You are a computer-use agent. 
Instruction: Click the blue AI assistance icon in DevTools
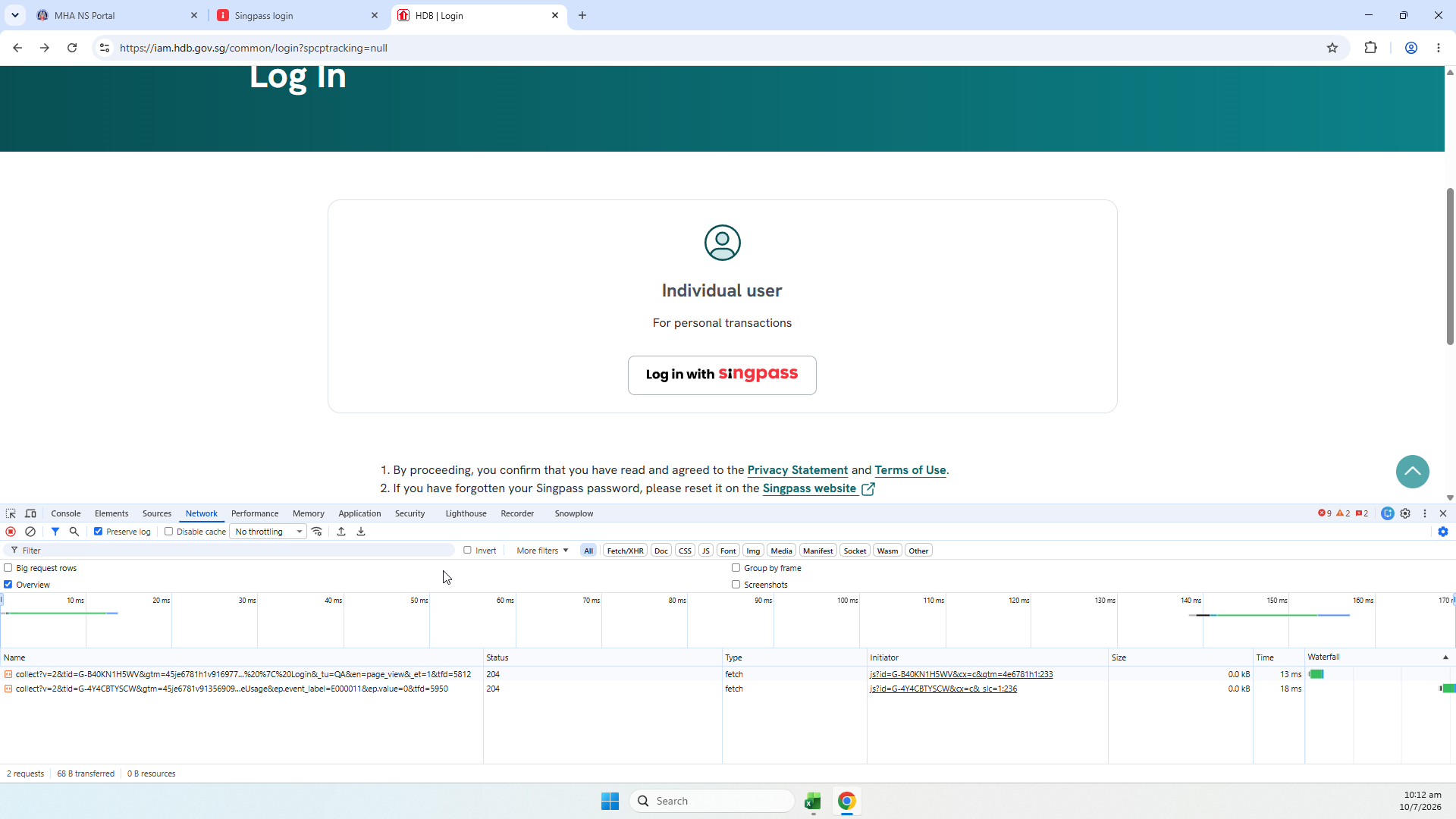[x=1388, y=513]
